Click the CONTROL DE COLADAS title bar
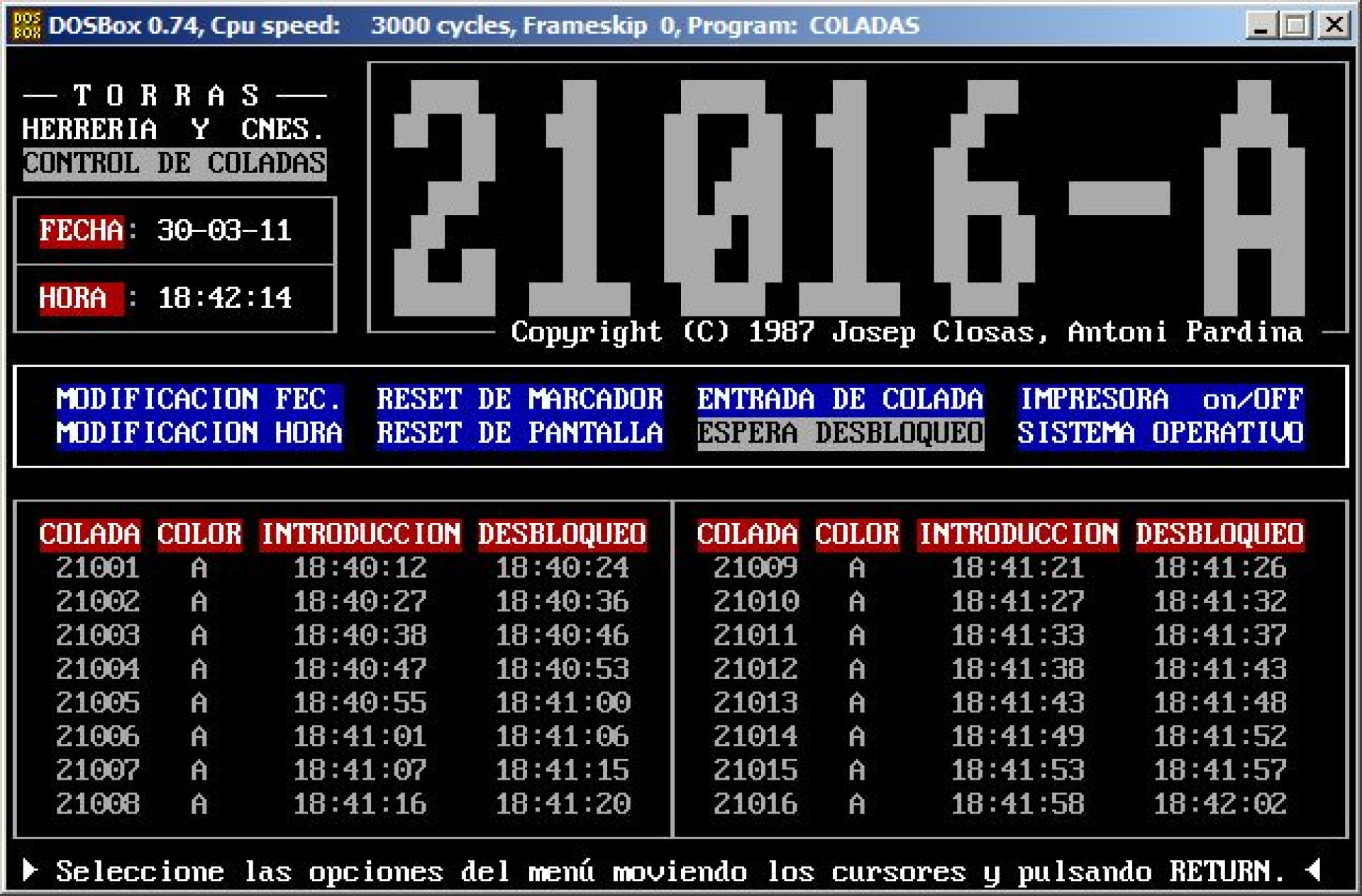The image size is (1362, 896). click(175, 164)
